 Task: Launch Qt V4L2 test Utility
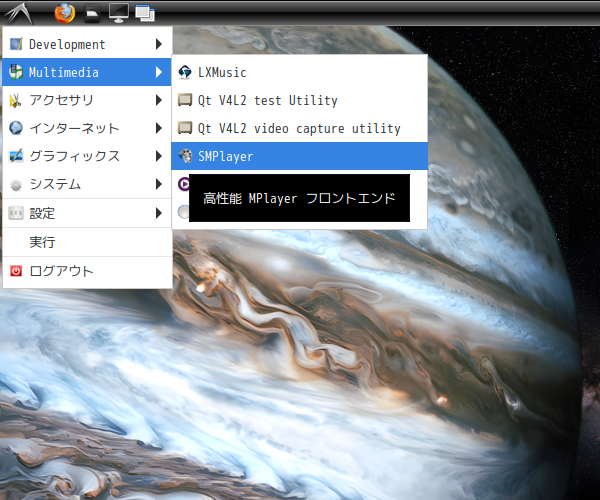[x=300, y=100]
